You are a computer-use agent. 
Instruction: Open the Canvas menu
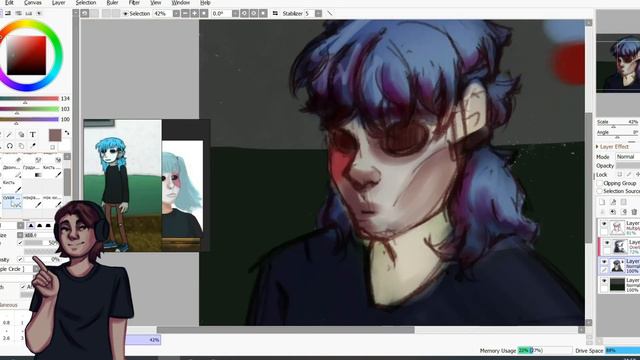click(33, 2)
